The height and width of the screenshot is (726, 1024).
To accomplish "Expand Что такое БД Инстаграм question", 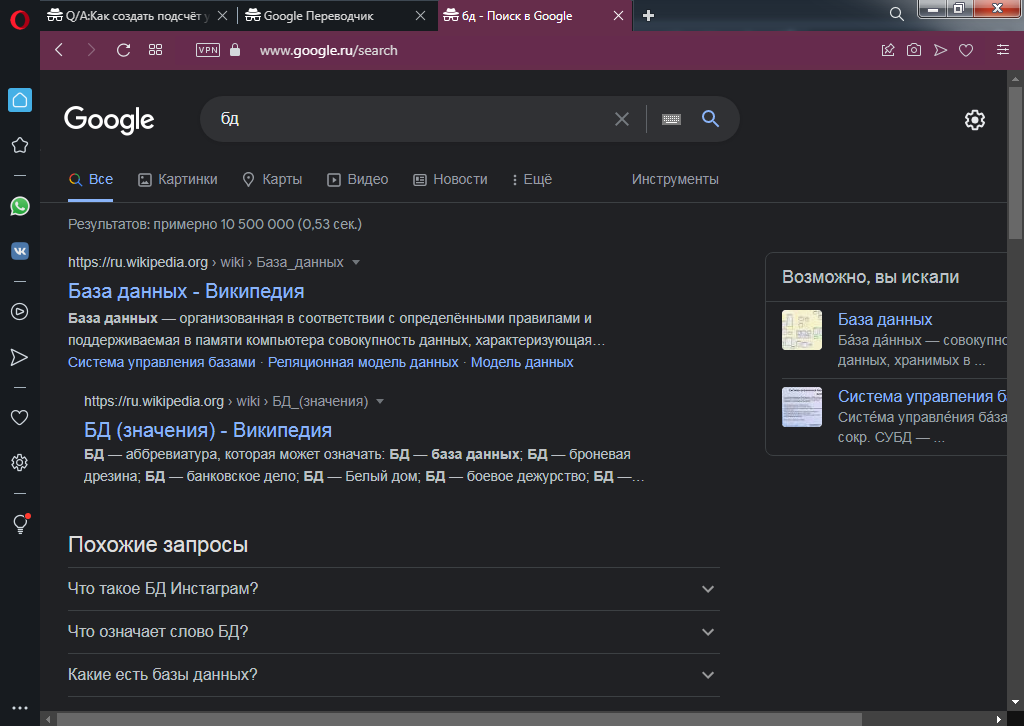I will [x=394, y=589].
